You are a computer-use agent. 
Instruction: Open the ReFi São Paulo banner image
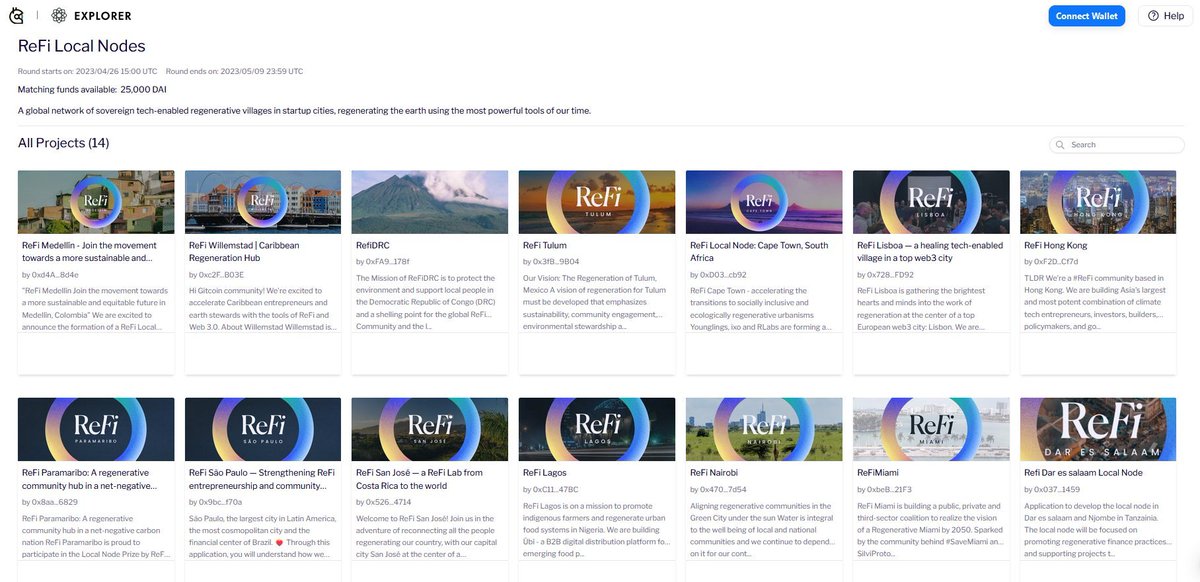[263, 430]
